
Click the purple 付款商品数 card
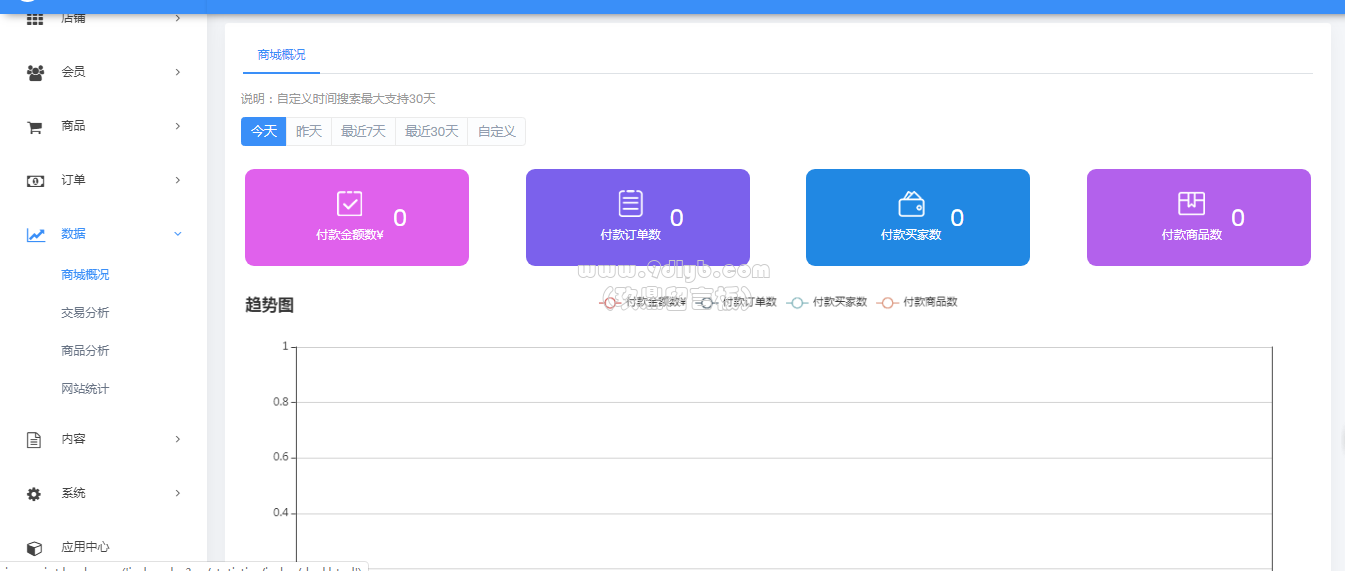1199,218
